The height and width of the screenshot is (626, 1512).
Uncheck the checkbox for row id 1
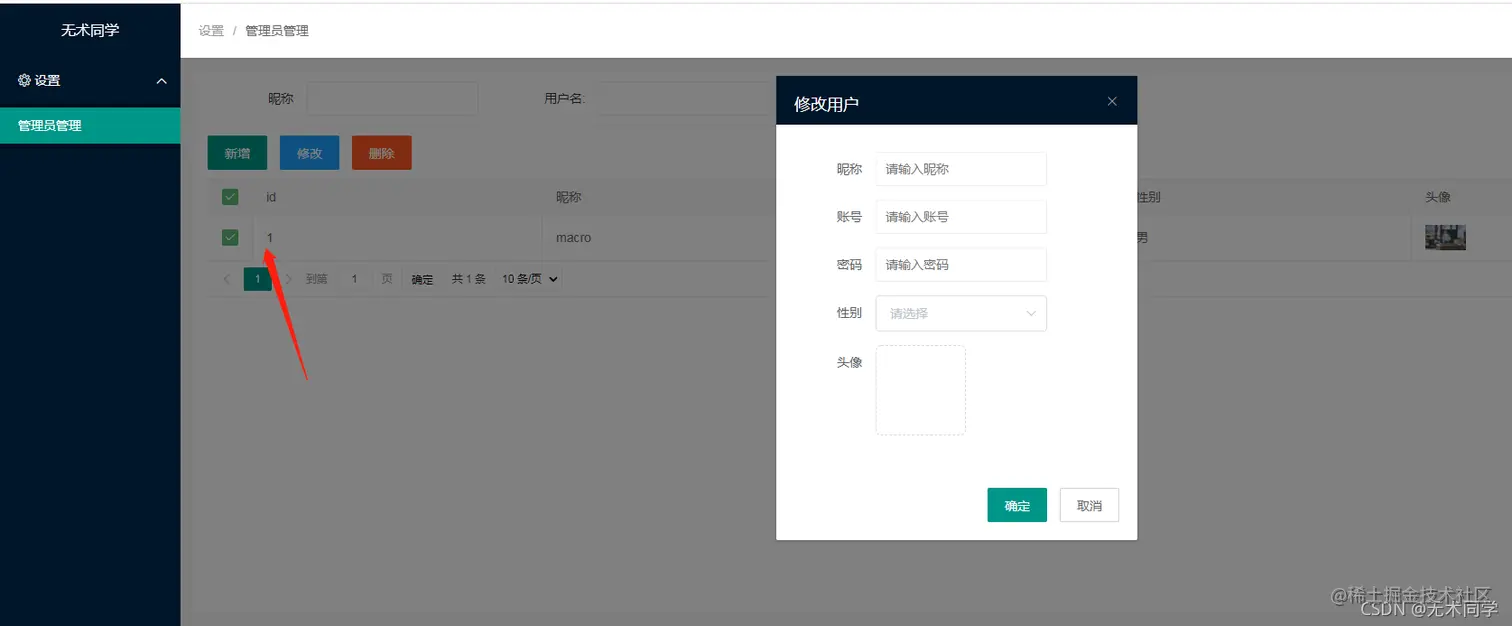click(229, 237)
